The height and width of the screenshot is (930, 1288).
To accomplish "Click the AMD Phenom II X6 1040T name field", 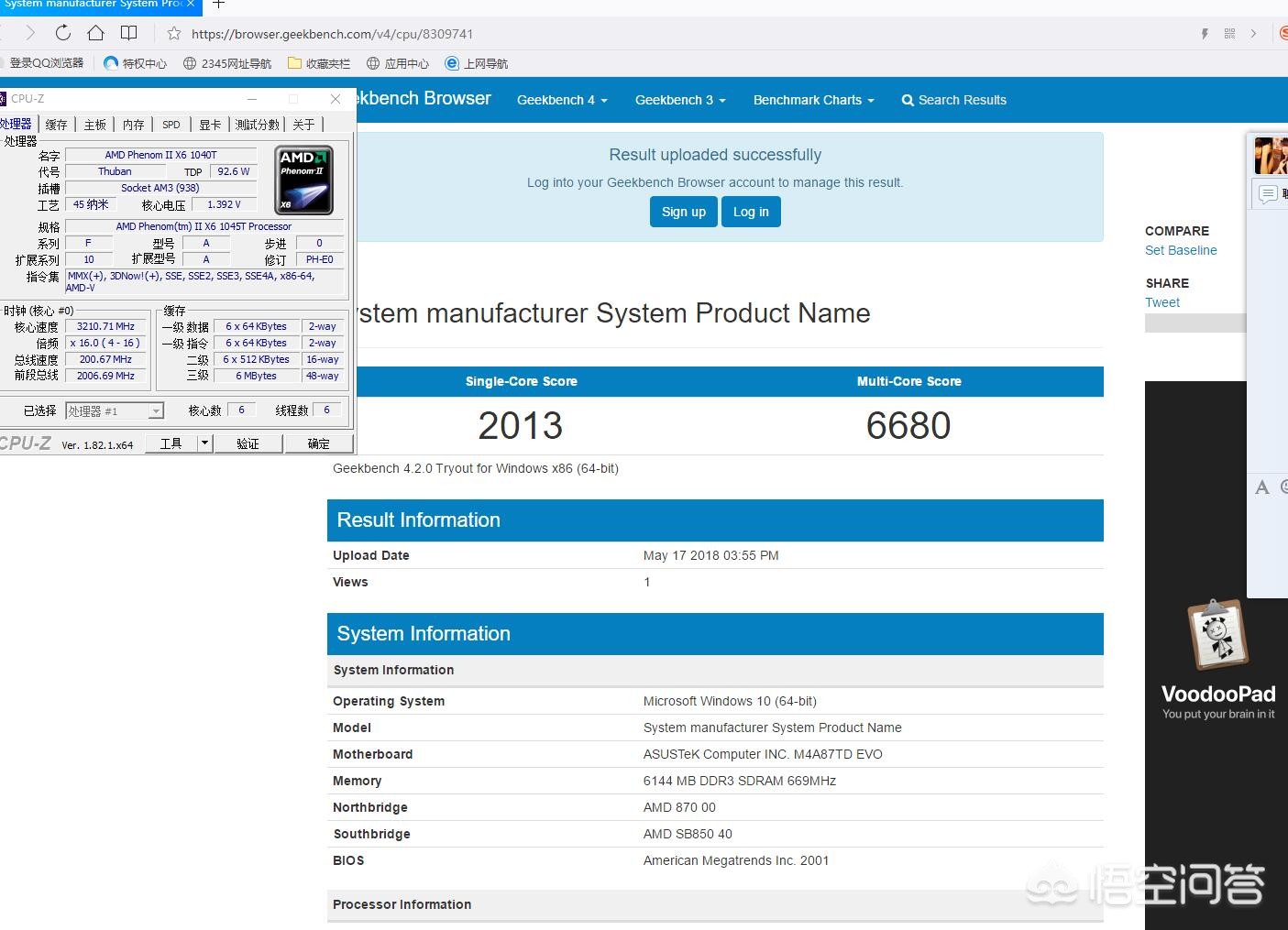I will 161,155.
